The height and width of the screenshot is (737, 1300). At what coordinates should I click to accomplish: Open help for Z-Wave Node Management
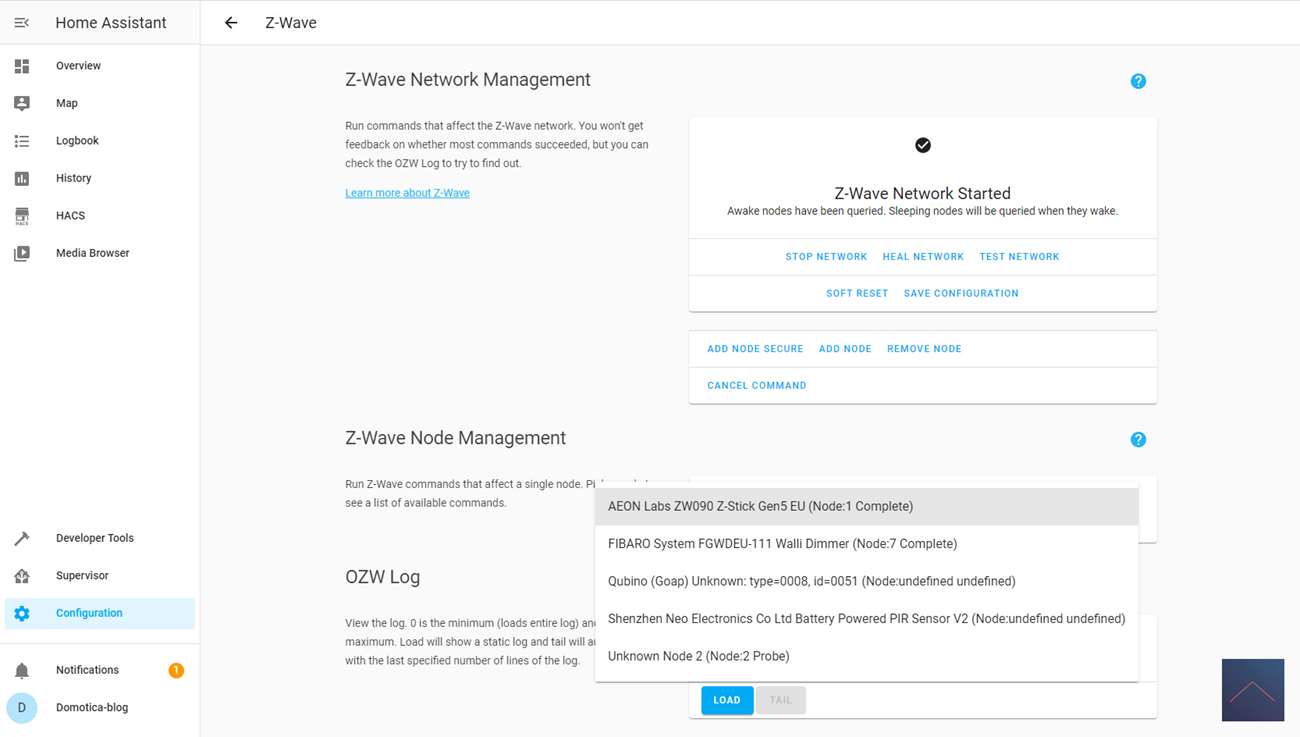1138,439
